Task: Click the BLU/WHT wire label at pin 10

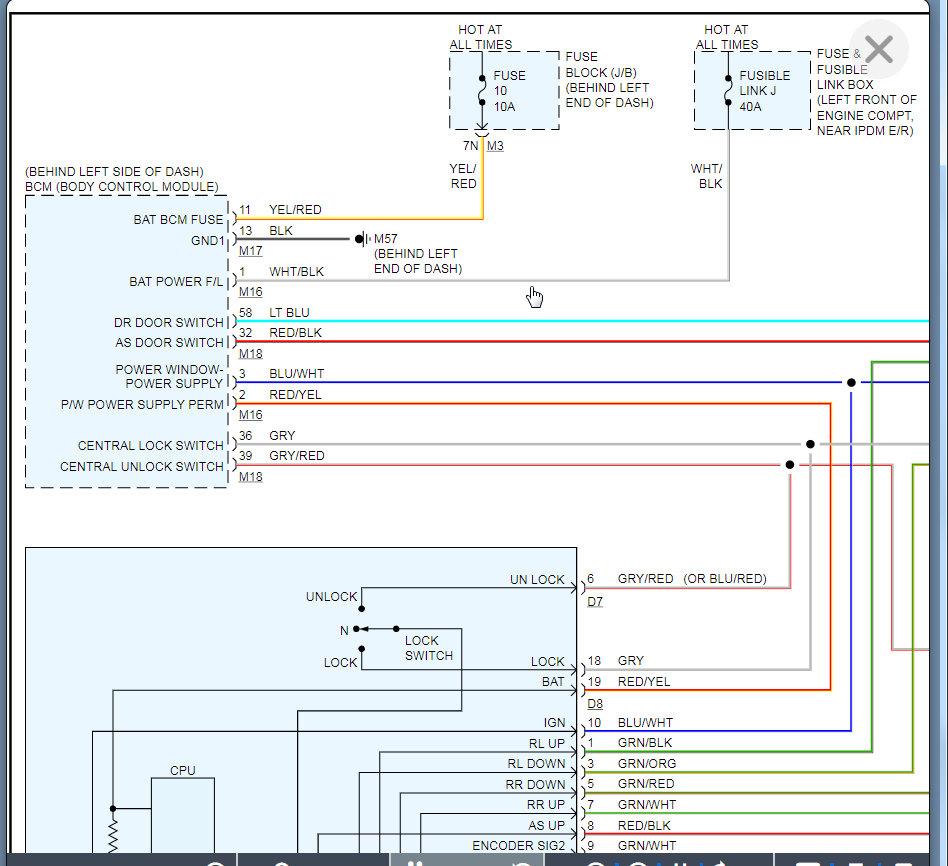Action: (645, 723)
